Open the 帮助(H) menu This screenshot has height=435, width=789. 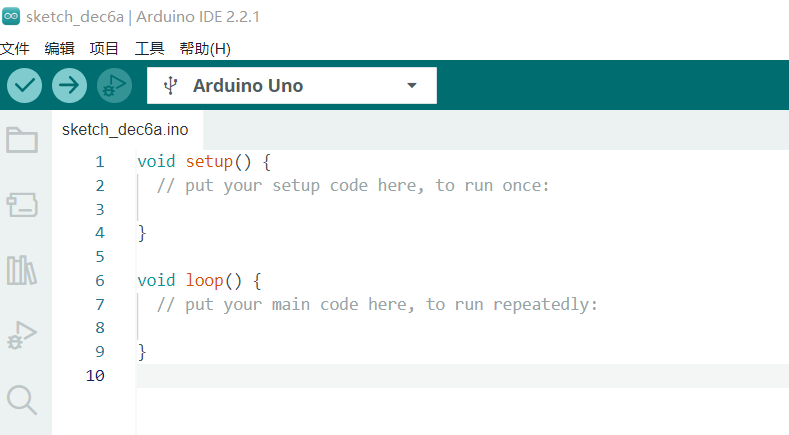tap(205, 49)
